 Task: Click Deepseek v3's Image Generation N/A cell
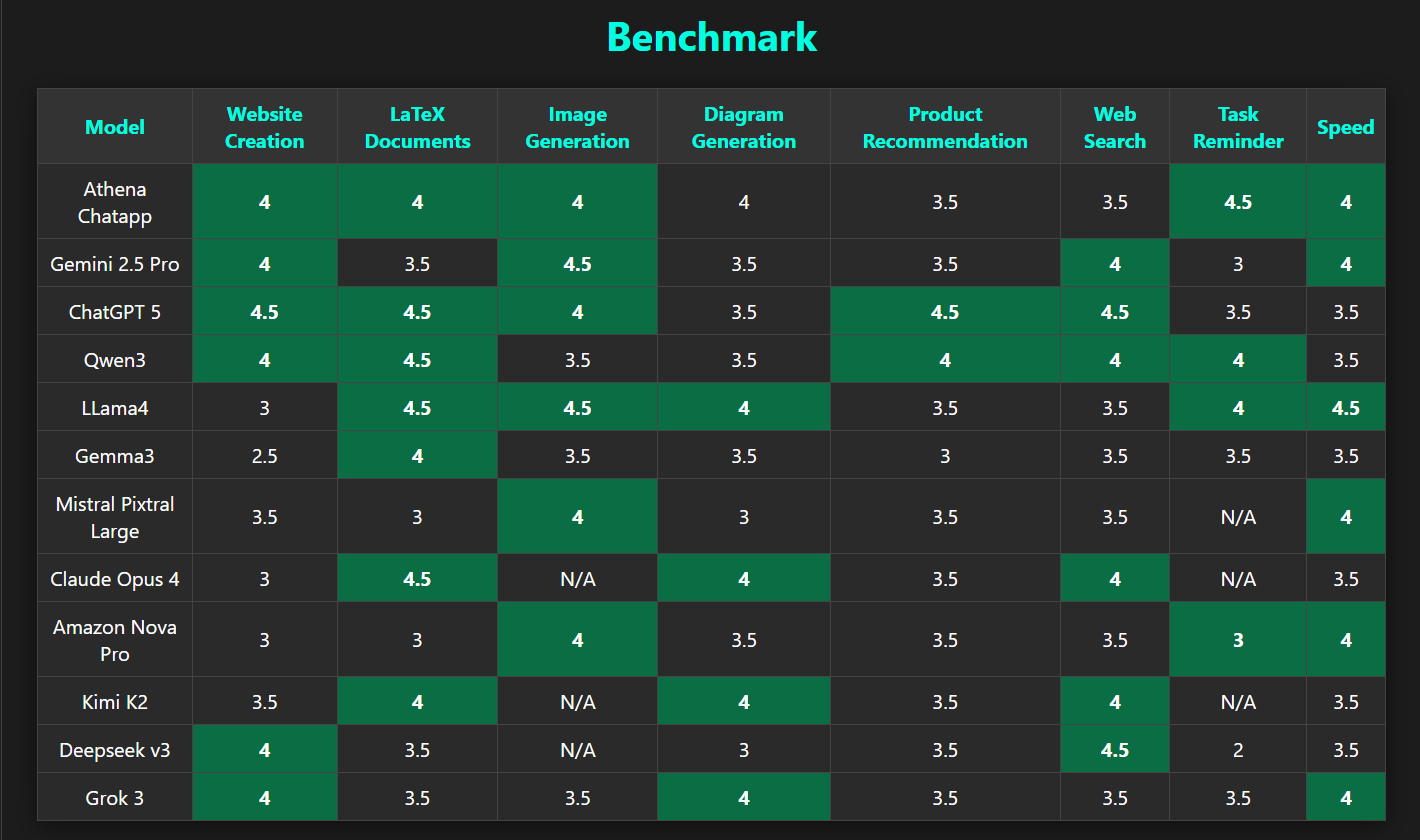[578, 750]
